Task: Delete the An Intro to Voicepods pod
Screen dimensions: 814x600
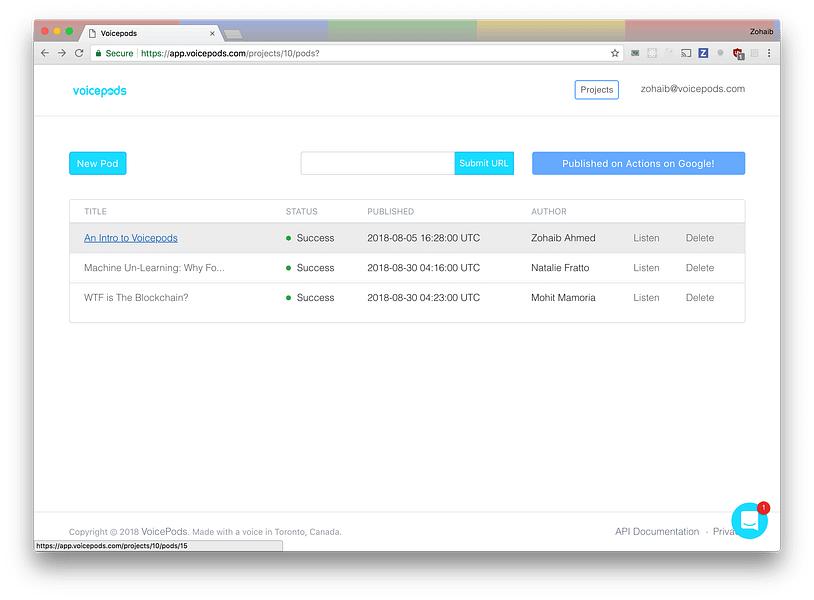Action: tap(700, 238)
